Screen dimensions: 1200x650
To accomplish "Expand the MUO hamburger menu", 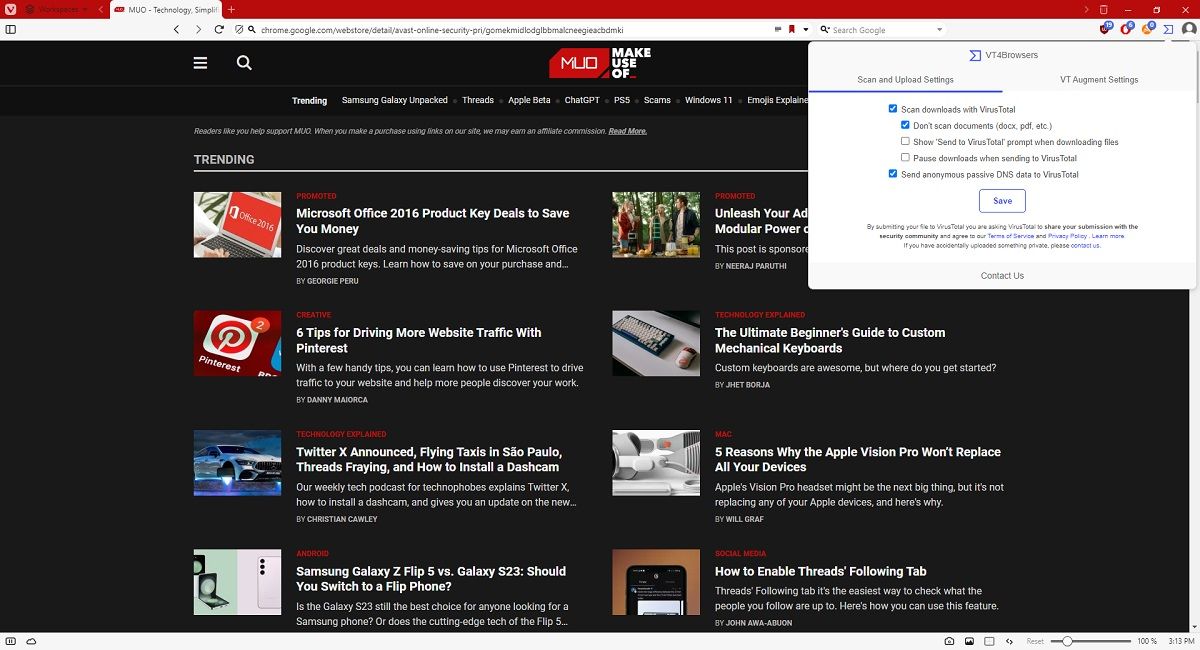I will point(200,62).
